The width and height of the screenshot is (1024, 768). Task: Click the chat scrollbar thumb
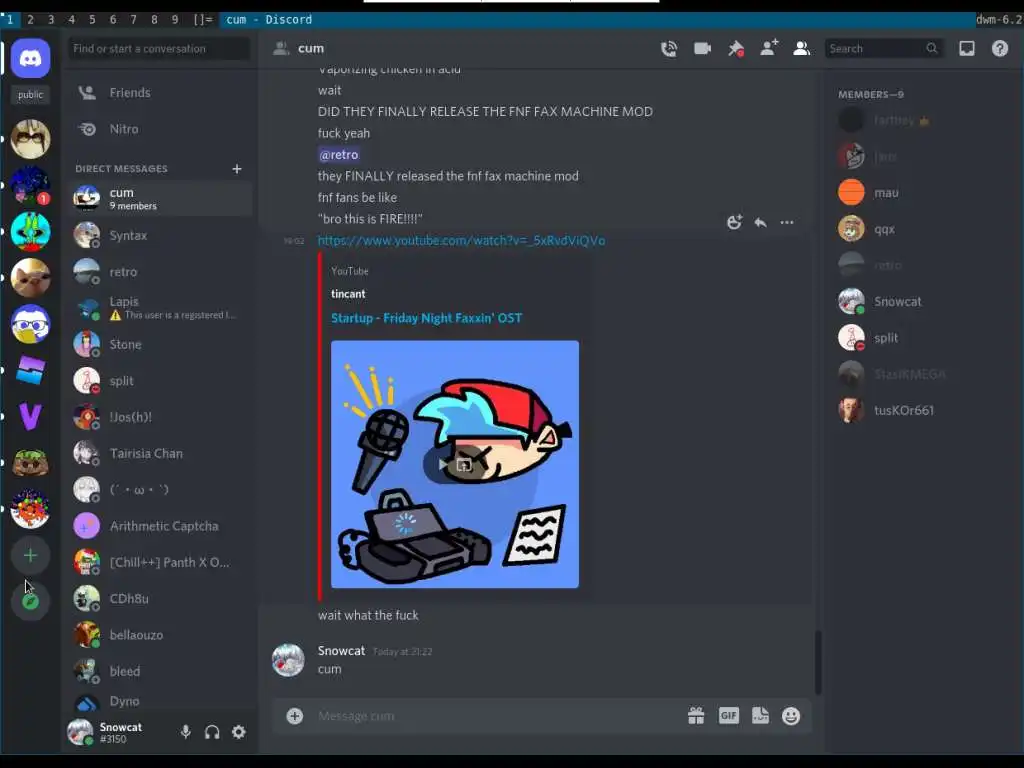click(x=818, y=662)
